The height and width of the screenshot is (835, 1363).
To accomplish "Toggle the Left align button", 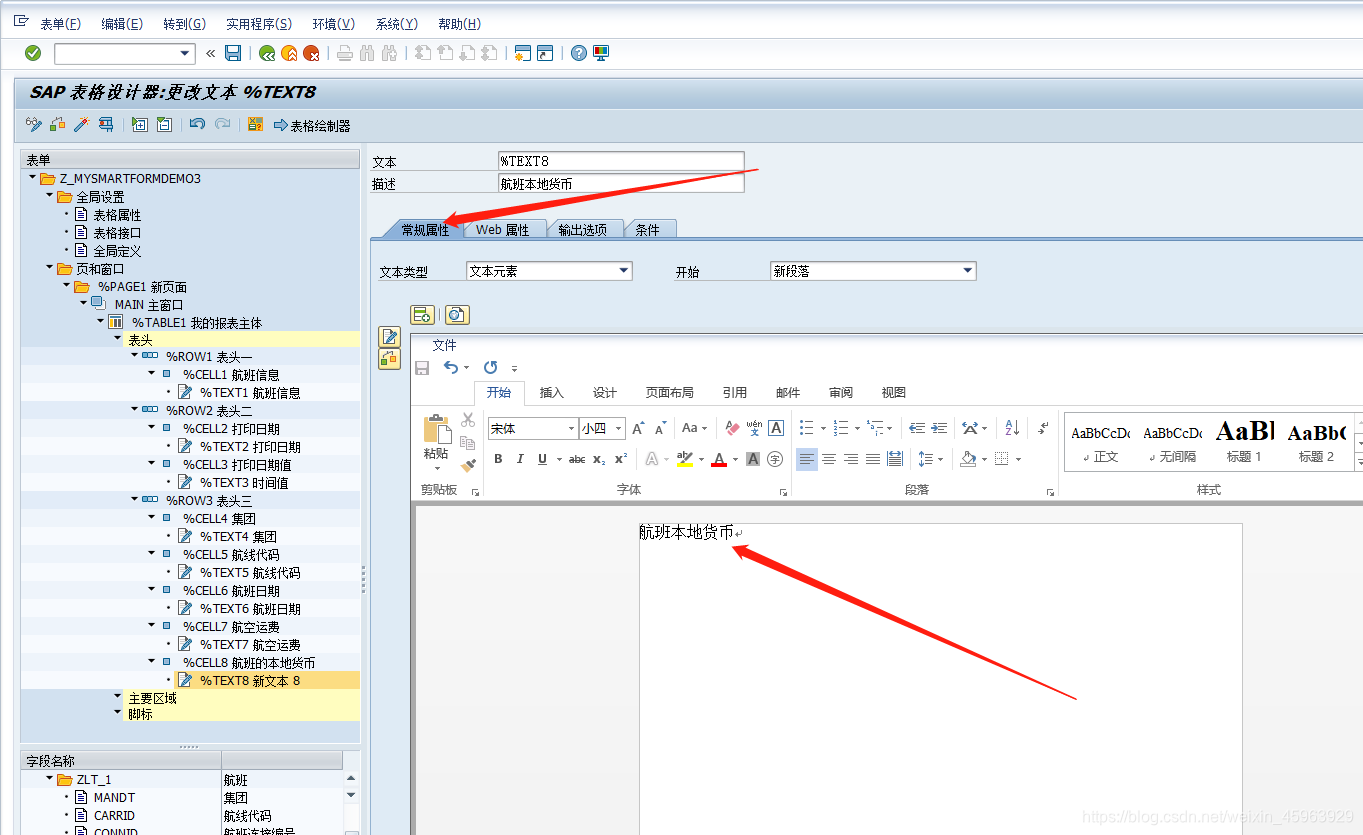I will (807, 459).
